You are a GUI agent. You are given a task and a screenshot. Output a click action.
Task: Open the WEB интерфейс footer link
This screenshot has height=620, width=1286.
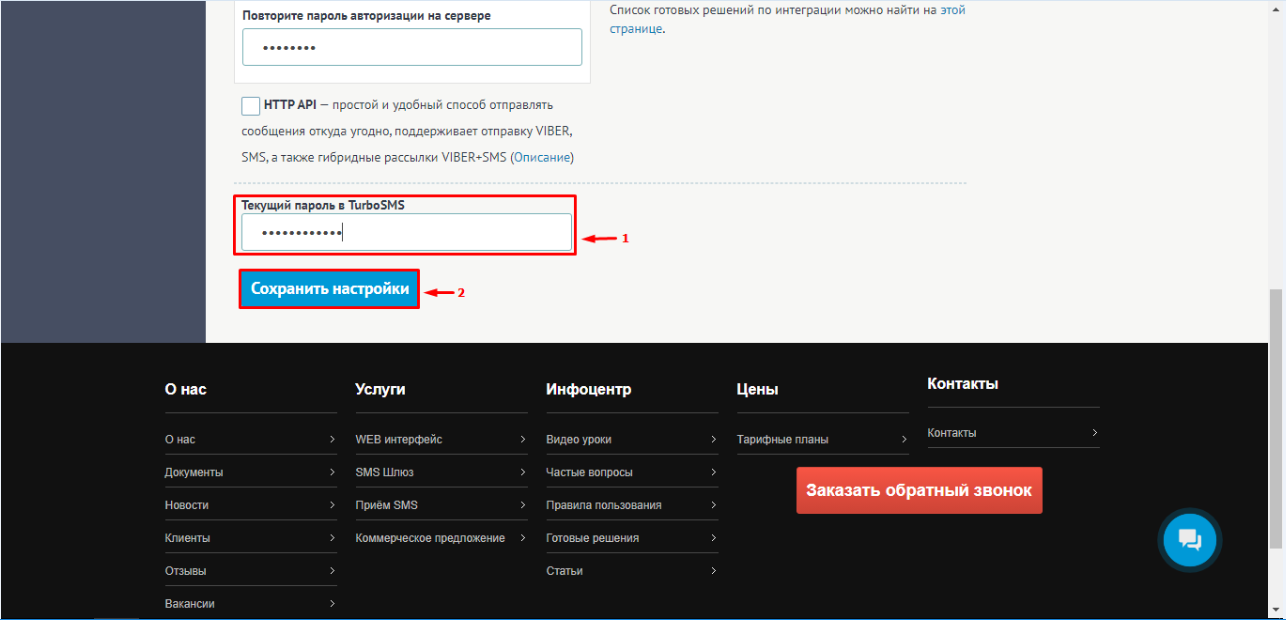[x=399, y=439]
